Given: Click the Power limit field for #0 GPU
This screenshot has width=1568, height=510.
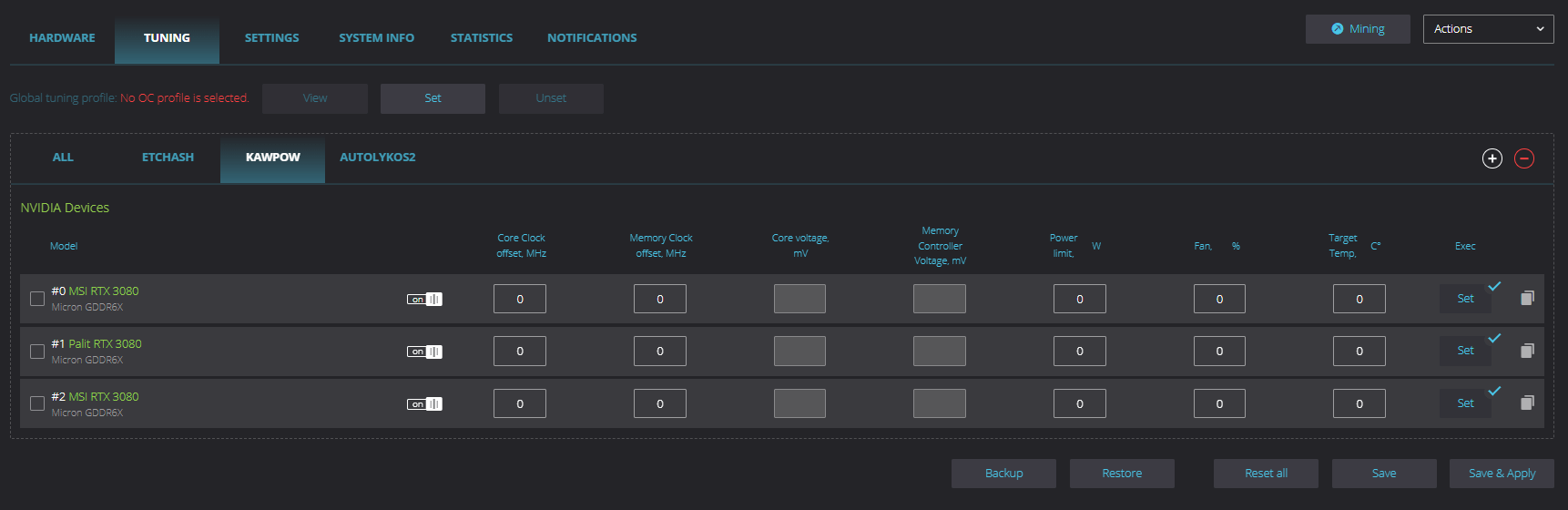Looking at the screenshot, I should [1079, 299].
